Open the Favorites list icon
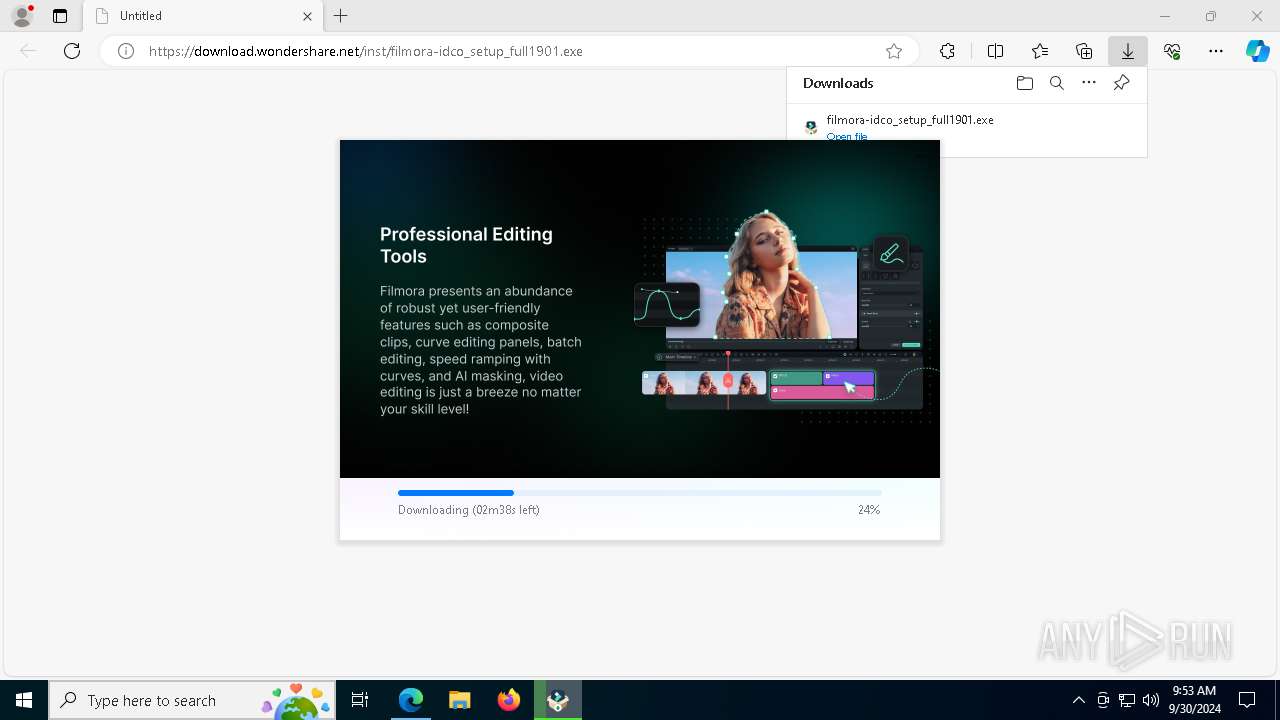 pyautogui.click(x=1040, y=51)
